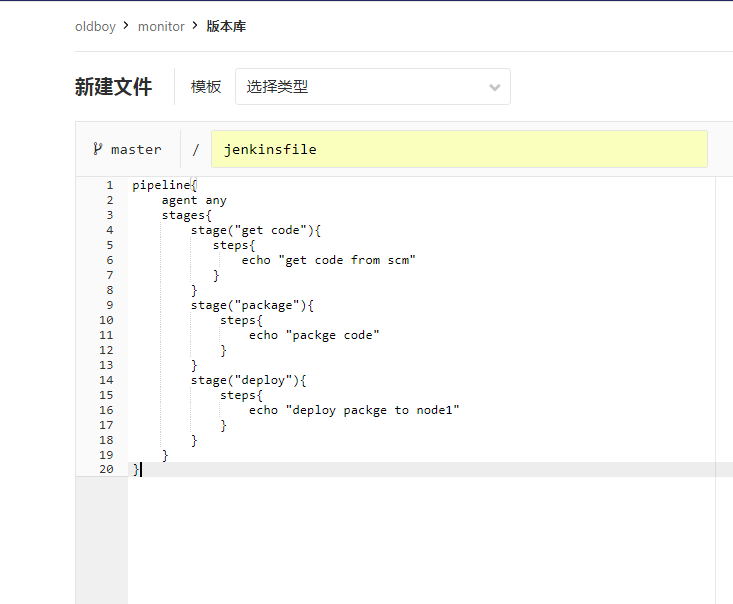Place cursor on the "agent any" line

point(194,200)
